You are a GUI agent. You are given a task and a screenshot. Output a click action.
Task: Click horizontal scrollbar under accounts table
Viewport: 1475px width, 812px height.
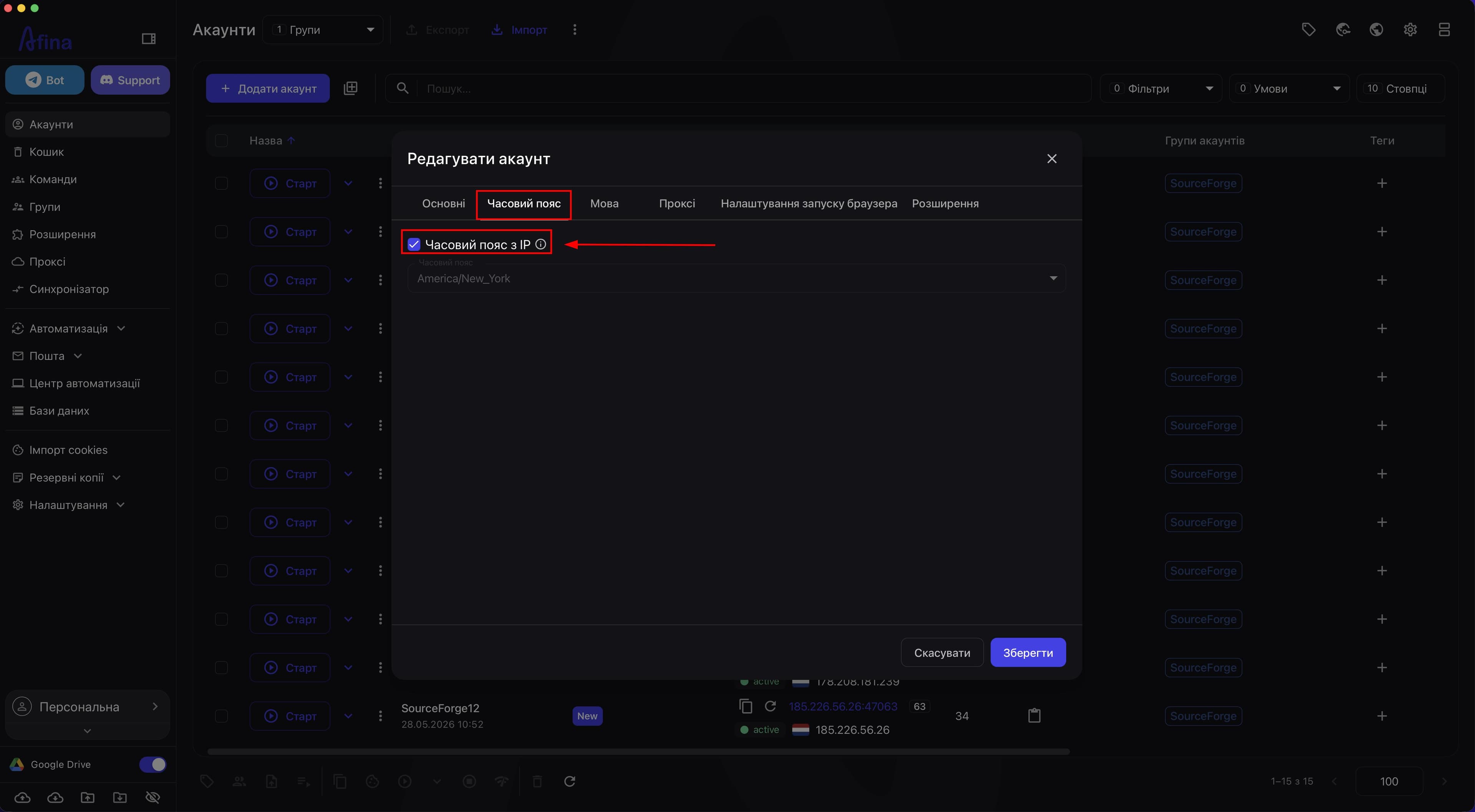click(638, 751)
